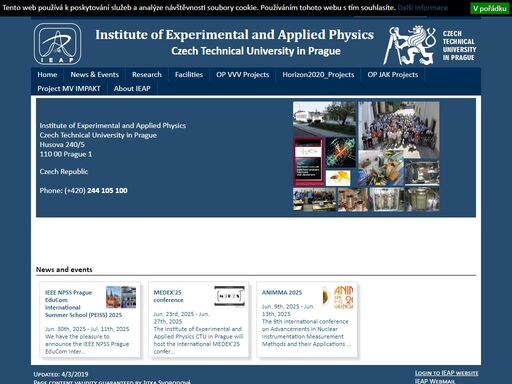Click the Login to IEAP website link
This screenshot has width=512, height=384.
(x=446, y=373)
